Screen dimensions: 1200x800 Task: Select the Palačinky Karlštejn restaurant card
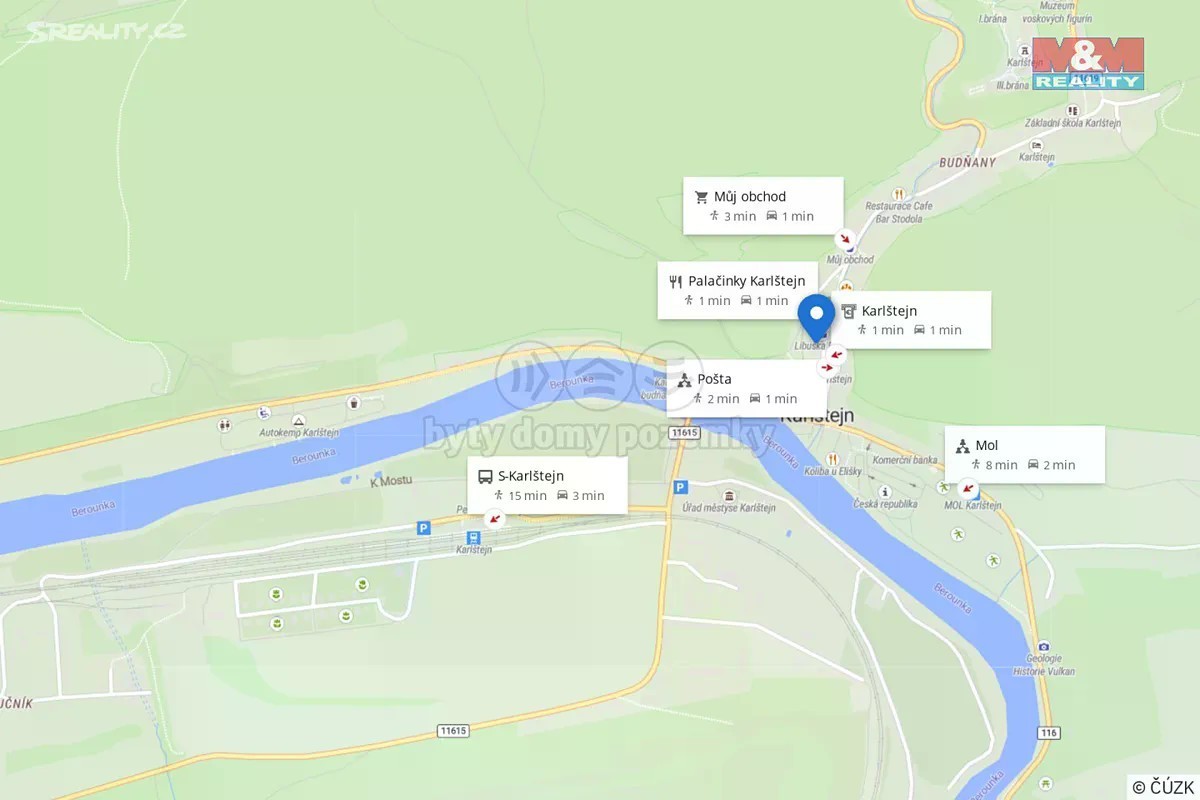tap(737, 290)
